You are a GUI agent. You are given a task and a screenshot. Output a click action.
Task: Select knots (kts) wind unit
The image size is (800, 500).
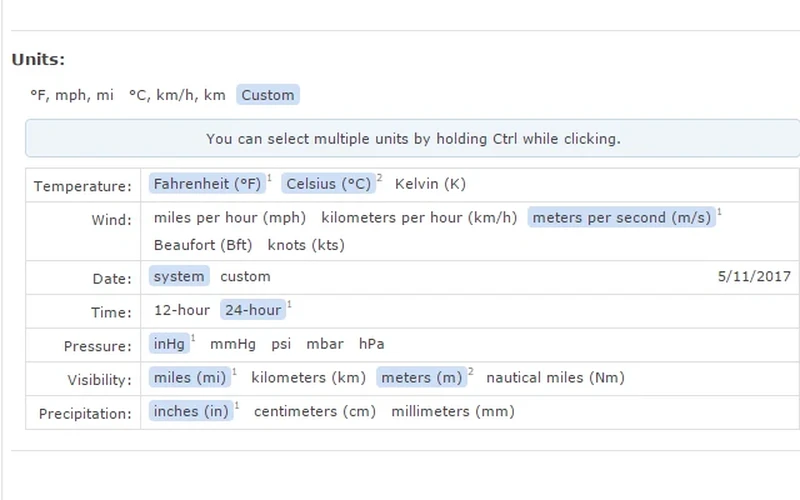pos(306,245)
